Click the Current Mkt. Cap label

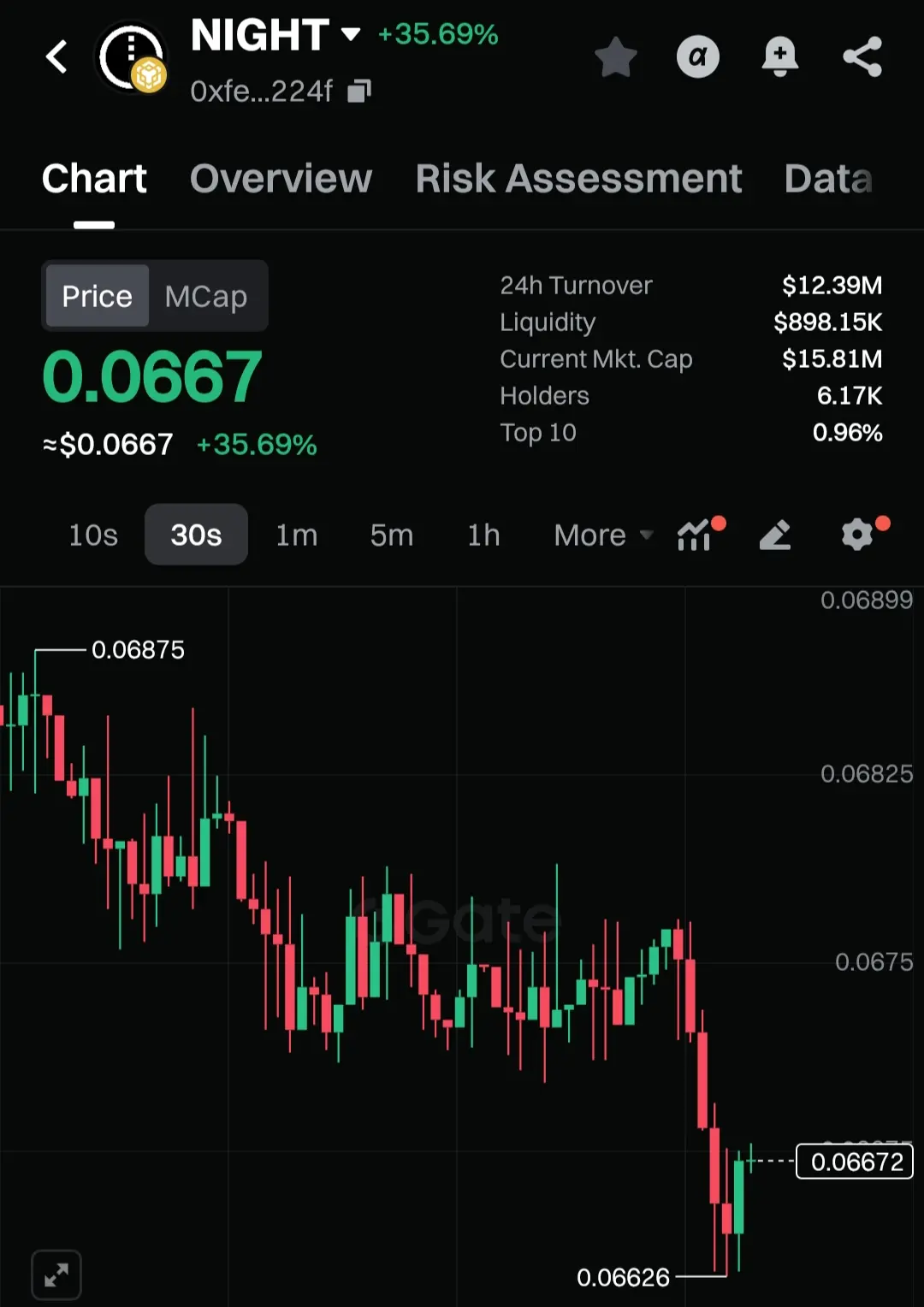[596, 358]
